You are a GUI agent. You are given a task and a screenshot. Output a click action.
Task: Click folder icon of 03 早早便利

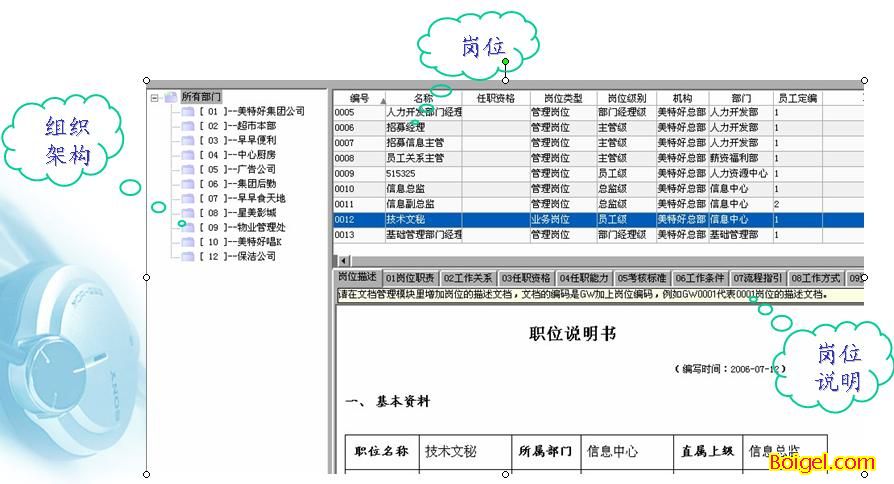click(x=188, y=140)
